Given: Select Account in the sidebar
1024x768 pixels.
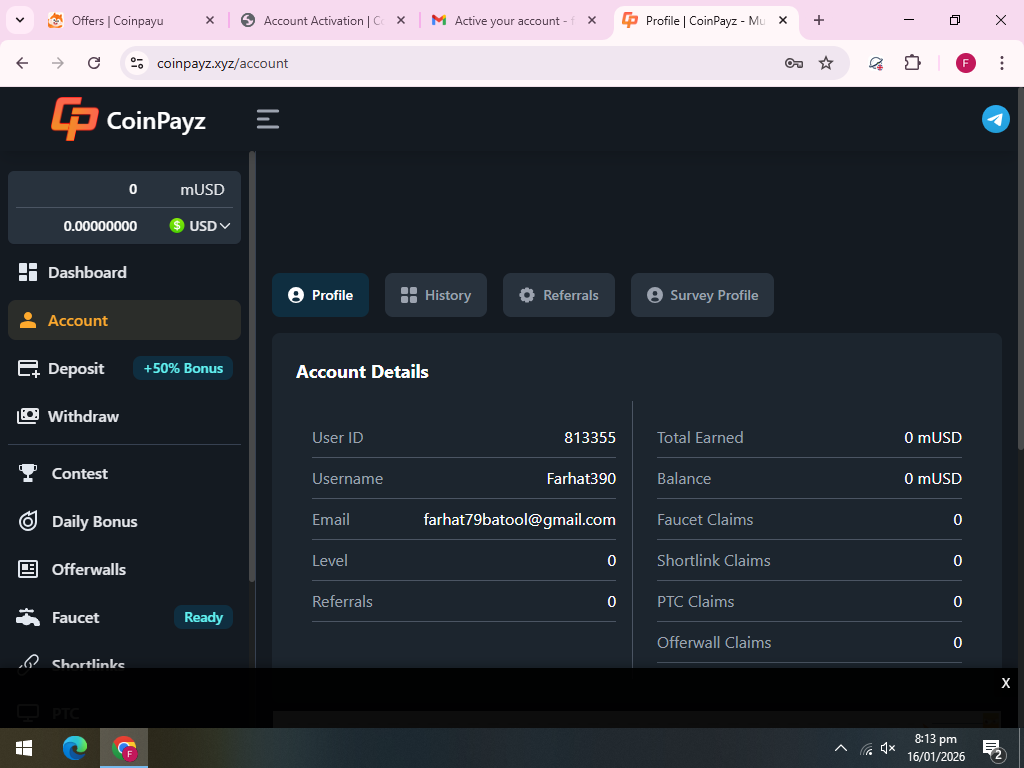Looking at the screenshot, I should tap(124, 320).
